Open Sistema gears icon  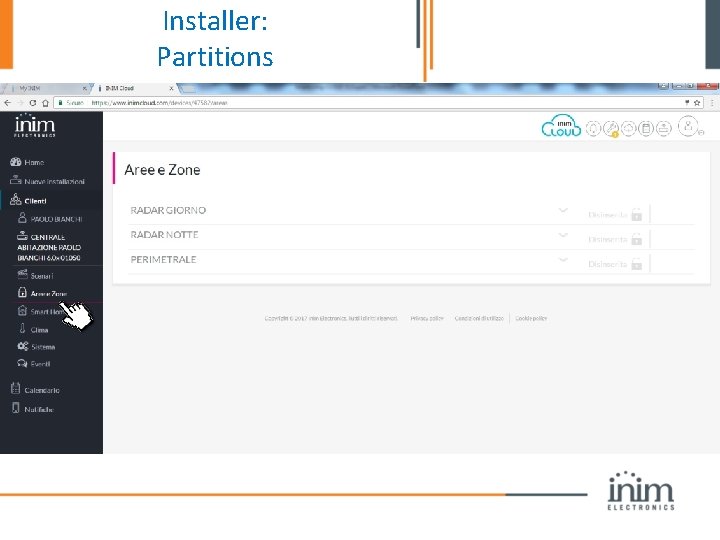(x=22, y=346)
